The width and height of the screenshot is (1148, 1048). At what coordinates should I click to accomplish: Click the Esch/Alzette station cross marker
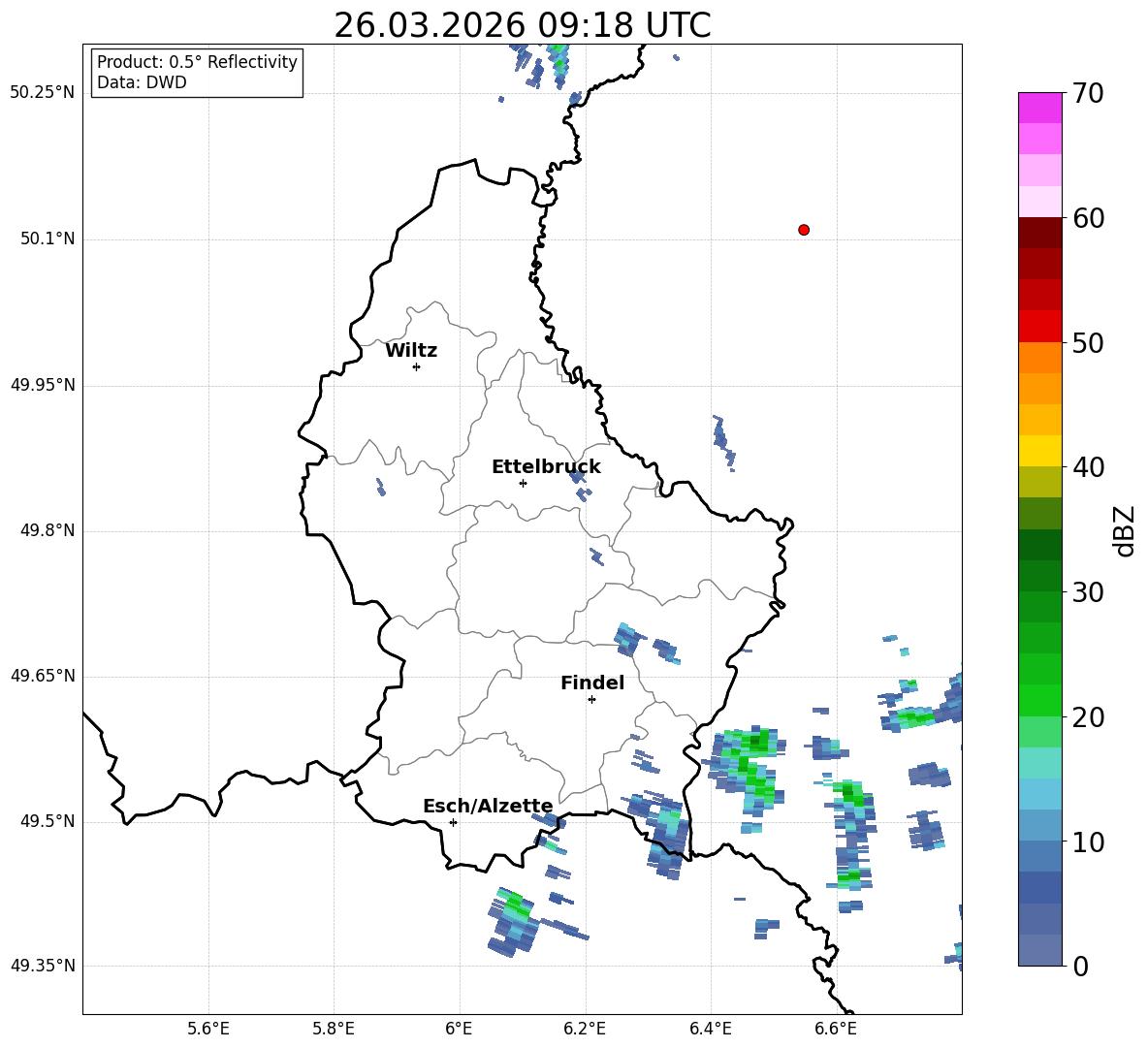(453, 822)
